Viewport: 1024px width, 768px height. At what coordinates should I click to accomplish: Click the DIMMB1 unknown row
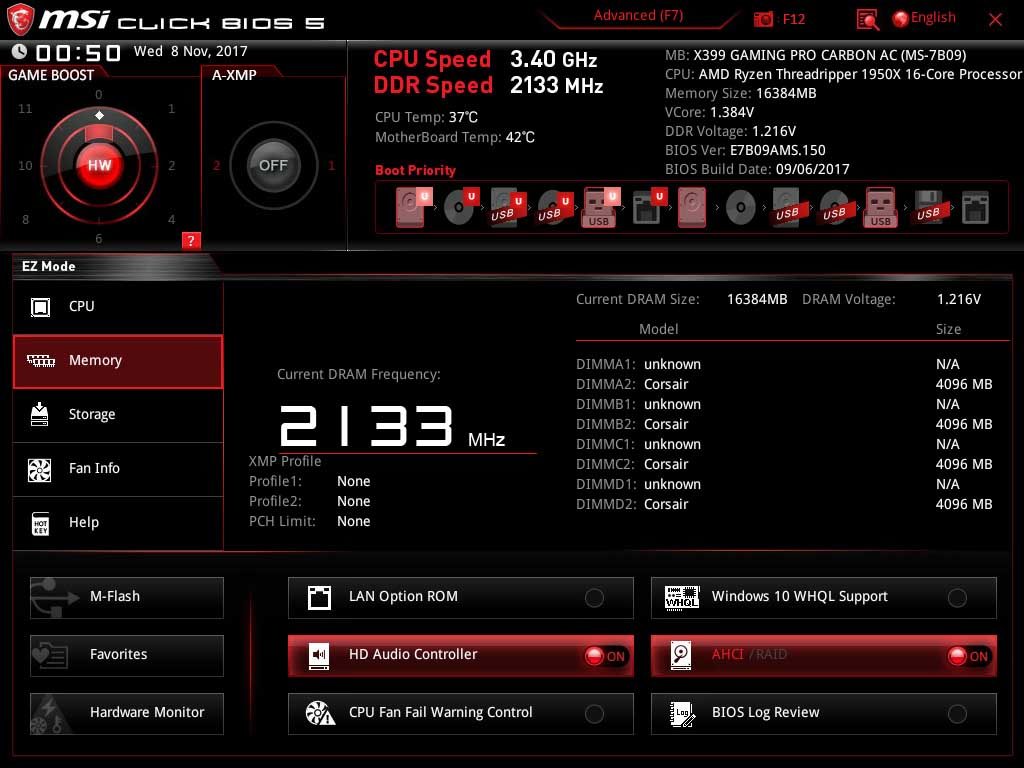pyautogui.click(x=784, y=404)
